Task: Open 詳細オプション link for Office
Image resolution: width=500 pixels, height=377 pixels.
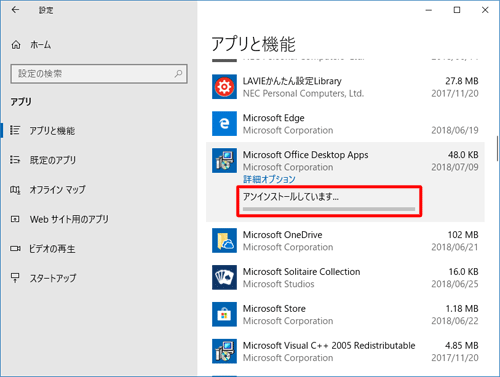Action: pos(269,179)
